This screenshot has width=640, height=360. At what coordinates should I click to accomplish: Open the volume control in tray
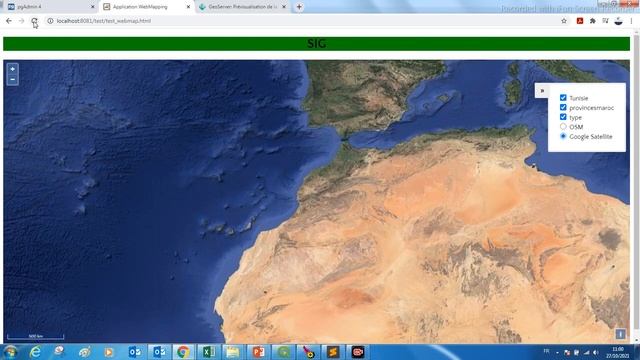596,352
